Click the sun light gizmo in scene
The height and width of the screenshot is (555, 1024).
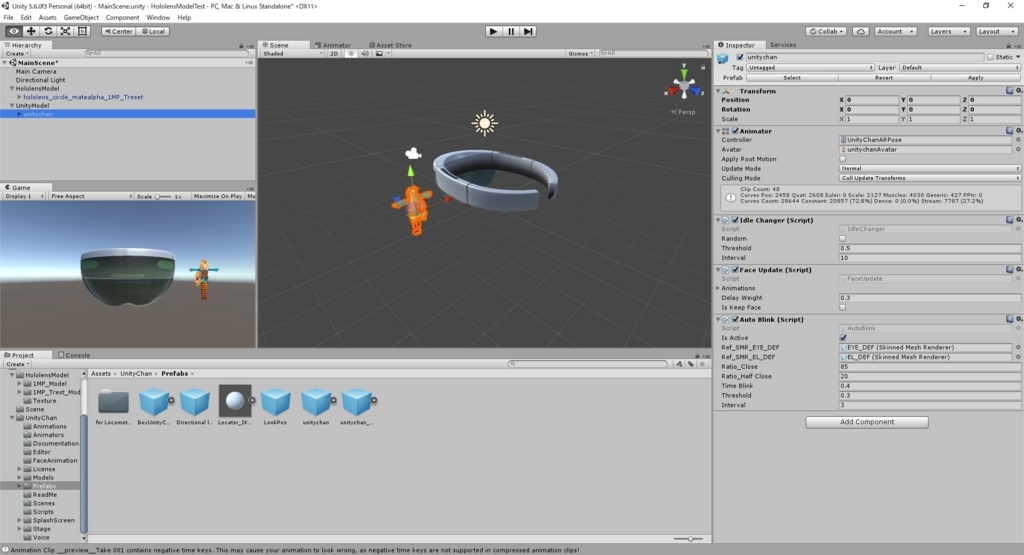pyautogui.click(x=485, y=123)
